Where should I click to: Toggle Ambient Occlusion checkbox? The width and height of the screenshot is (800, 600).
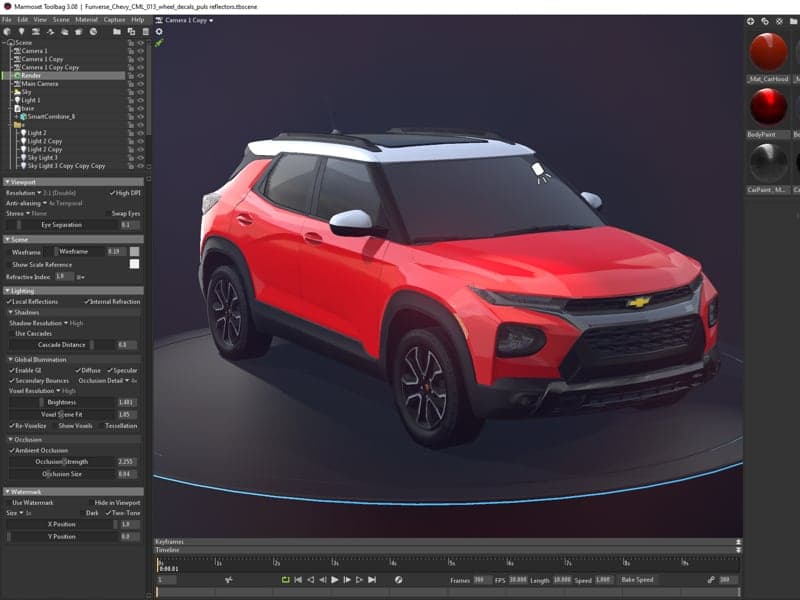39,451
